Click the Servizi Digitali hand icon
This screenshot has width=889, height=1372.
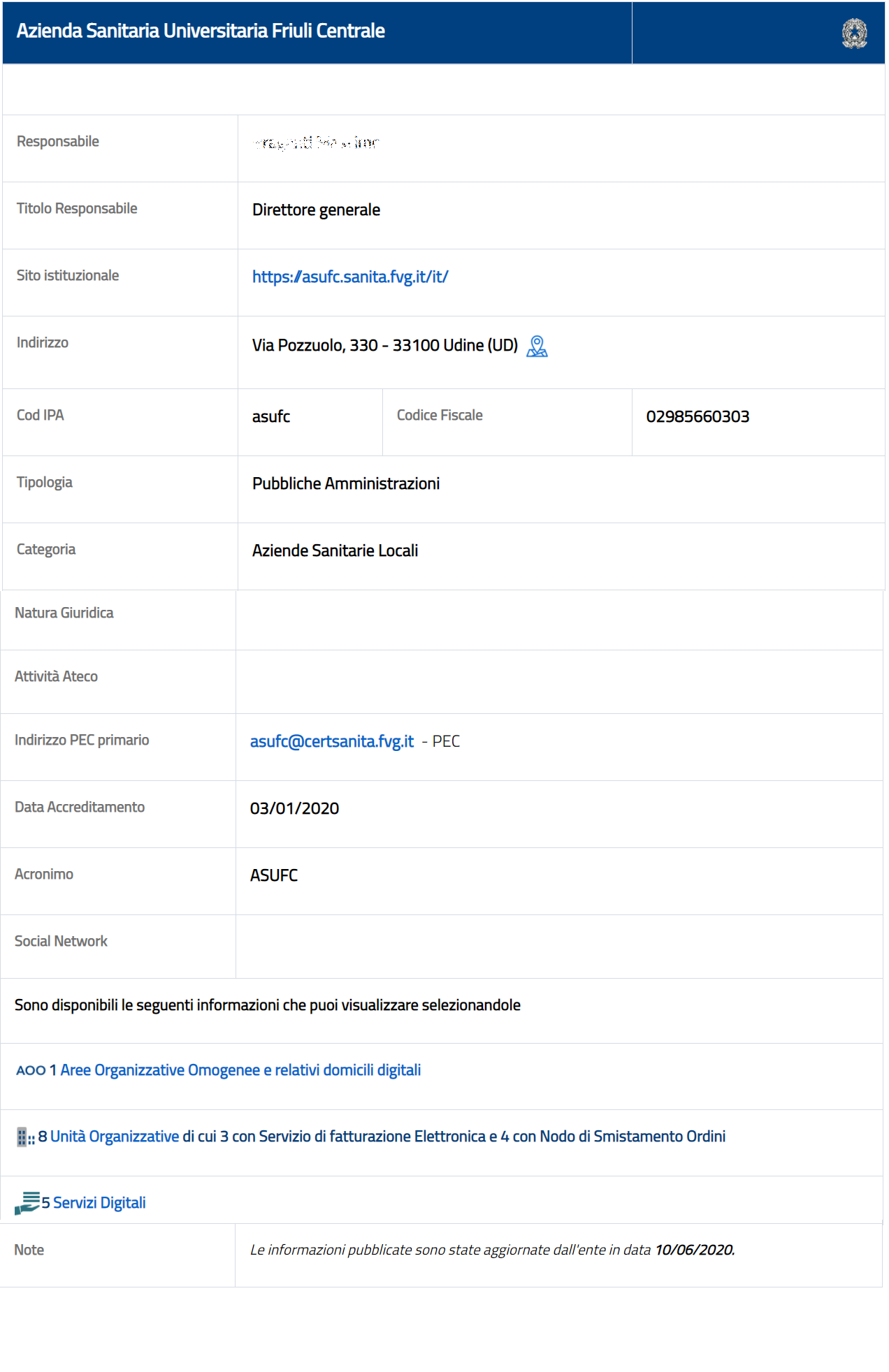tap(27, 1203)
